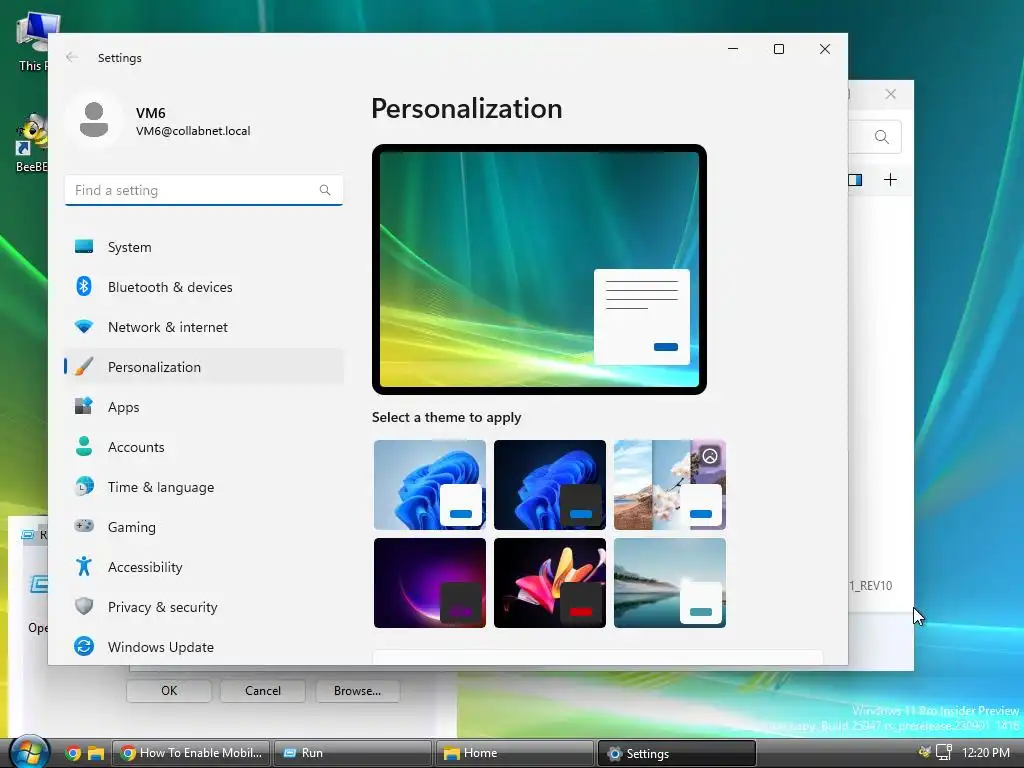1024x768 pixels.
Task: Click the back arrow in Settings title bar
Action: pos(72,57)
